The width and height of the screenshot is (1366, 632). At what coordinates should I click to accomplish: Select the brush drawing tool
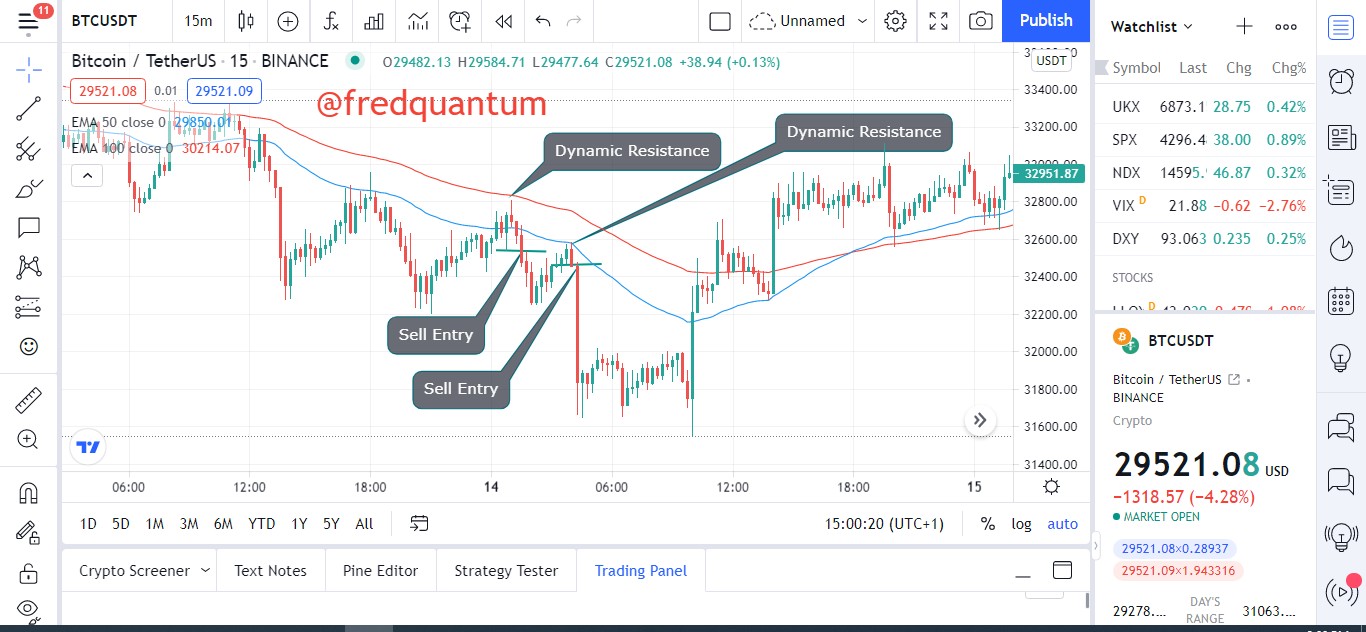[x=29, y=188]
